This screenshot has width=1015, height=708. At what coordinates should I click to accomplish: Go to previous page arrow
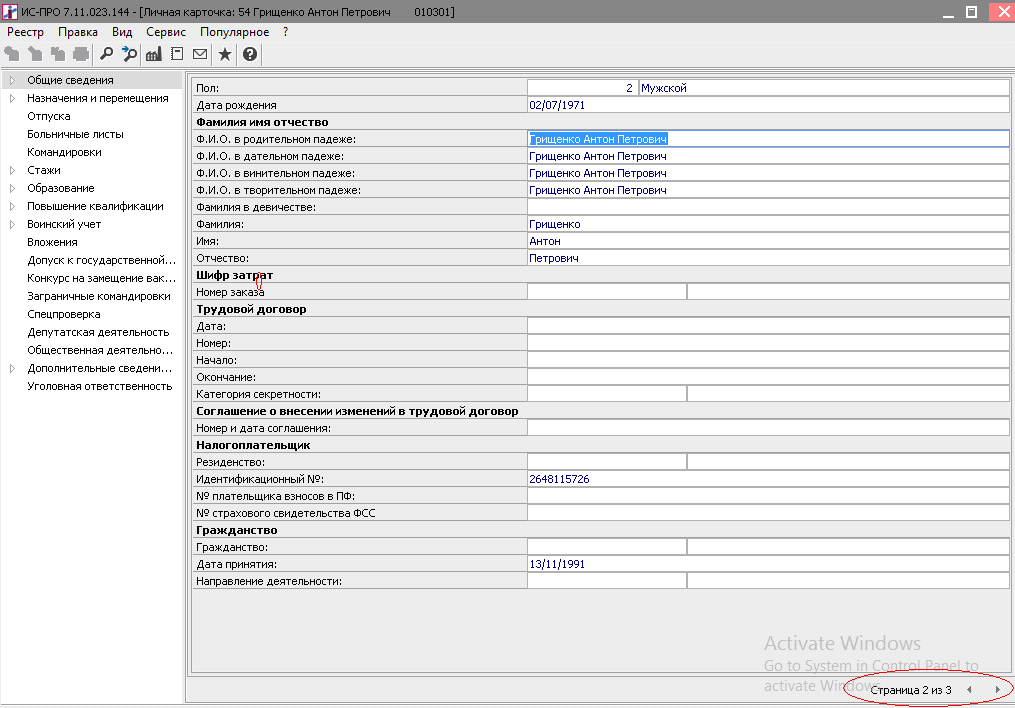(968, 690)
